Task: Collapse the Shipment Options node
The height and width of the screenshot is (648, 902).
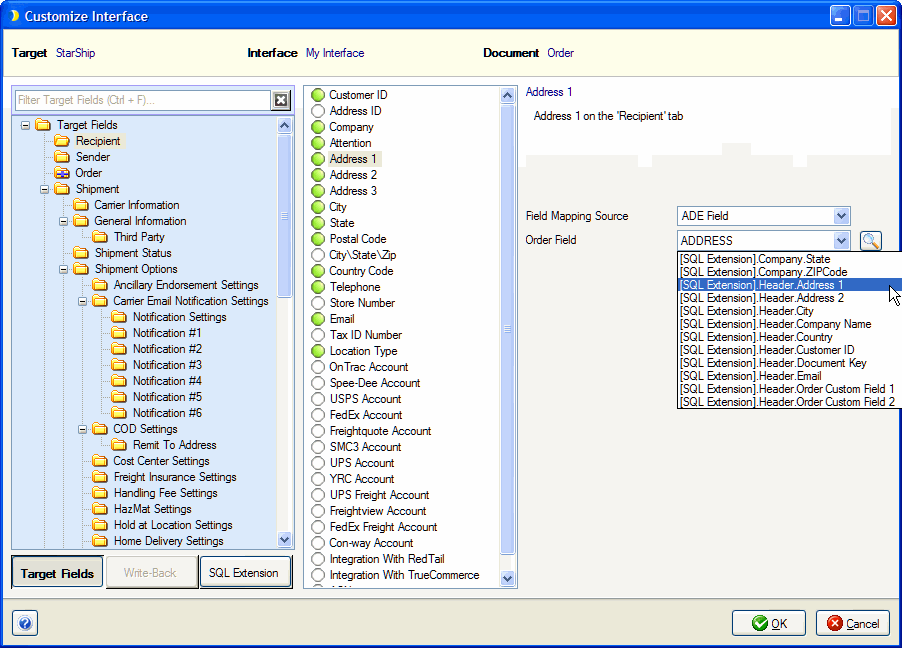Action: pyautogui.click(x=63, y=269)
